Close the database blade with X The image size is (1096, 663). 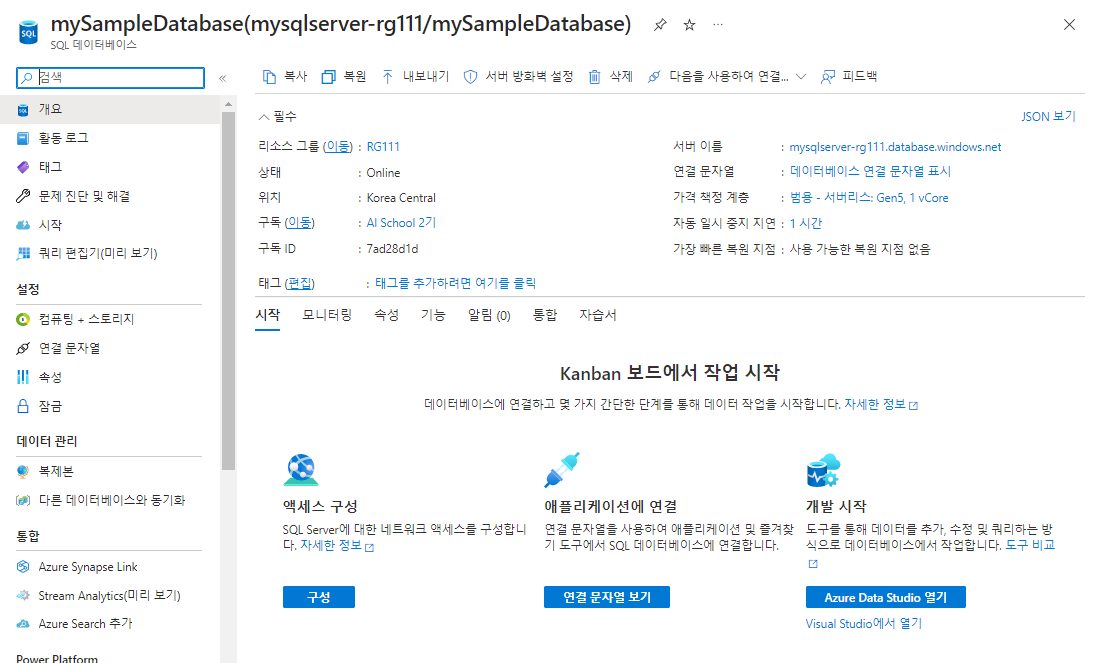[1069, 25]
